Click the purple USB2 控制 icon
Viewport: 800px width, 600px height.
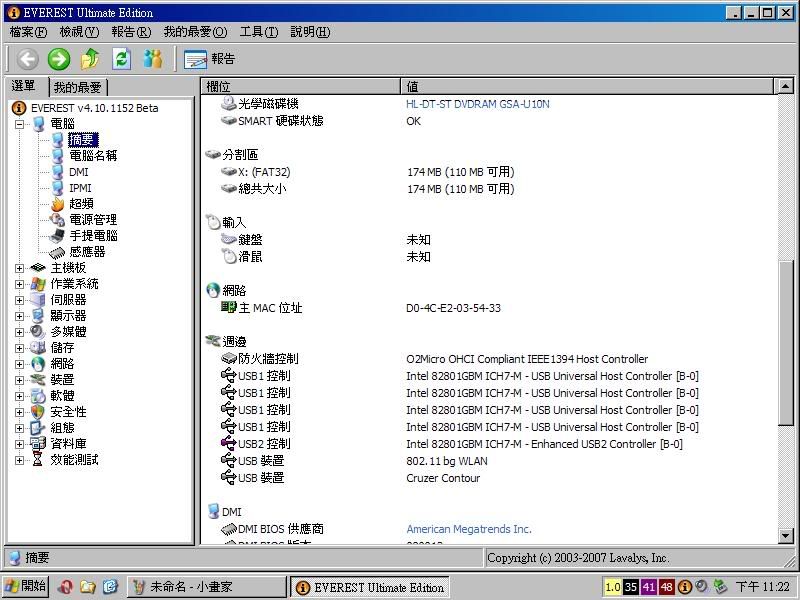229,443
